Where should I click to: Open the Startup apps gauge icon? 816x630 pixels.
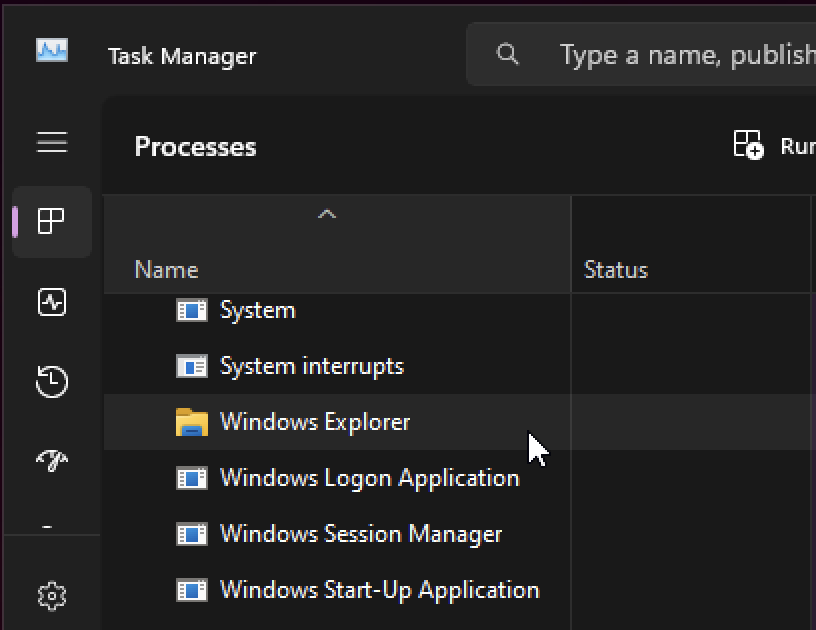tap(52, 459)
